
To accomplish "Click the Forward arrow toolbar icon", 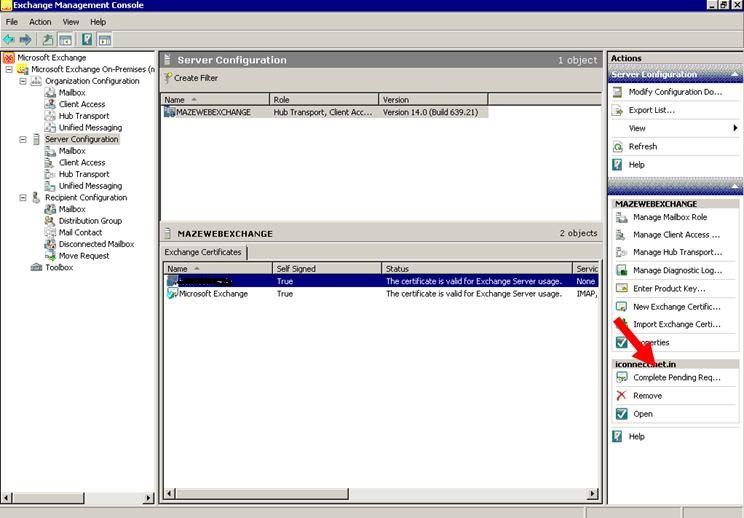I will click(x=25, y=39).
